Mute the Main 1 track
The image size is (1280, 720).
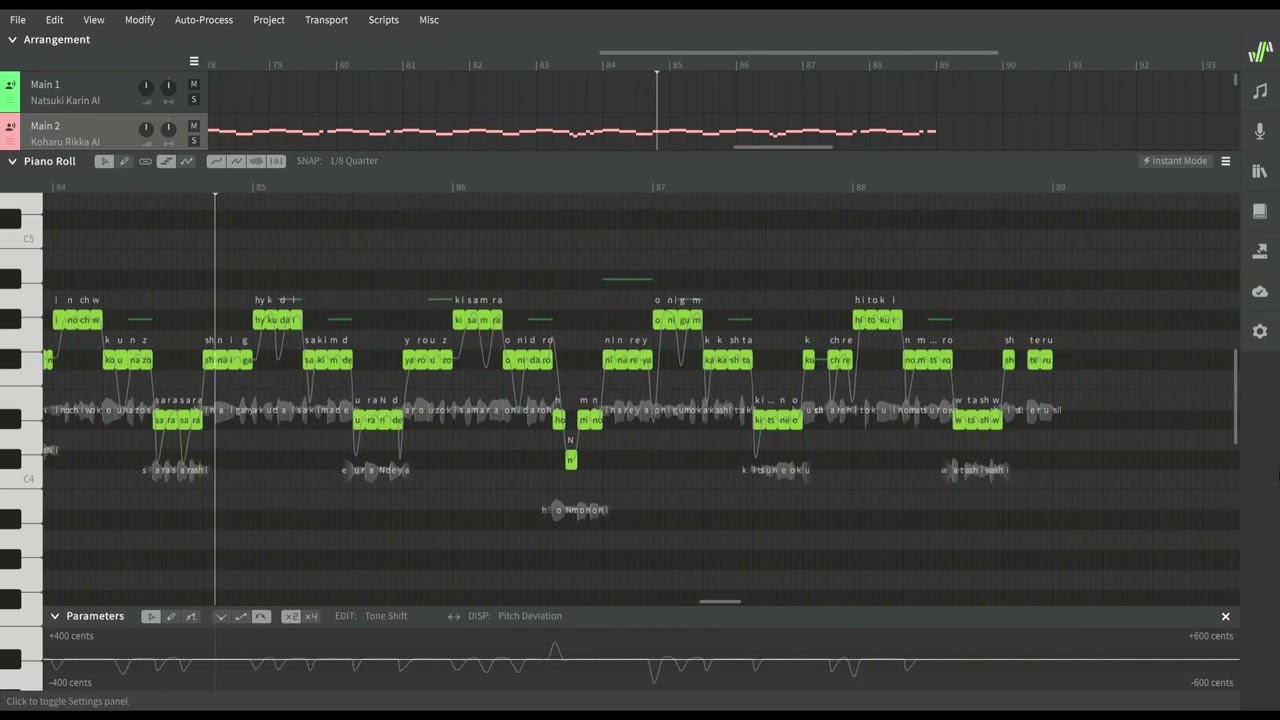[x=194, y=84]
